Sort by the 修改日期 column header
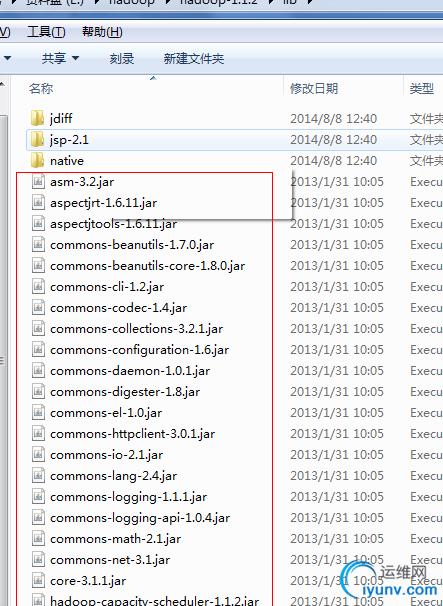Viewport: 443px width, 606px height. pyautogui.click(x=314, y=89)
